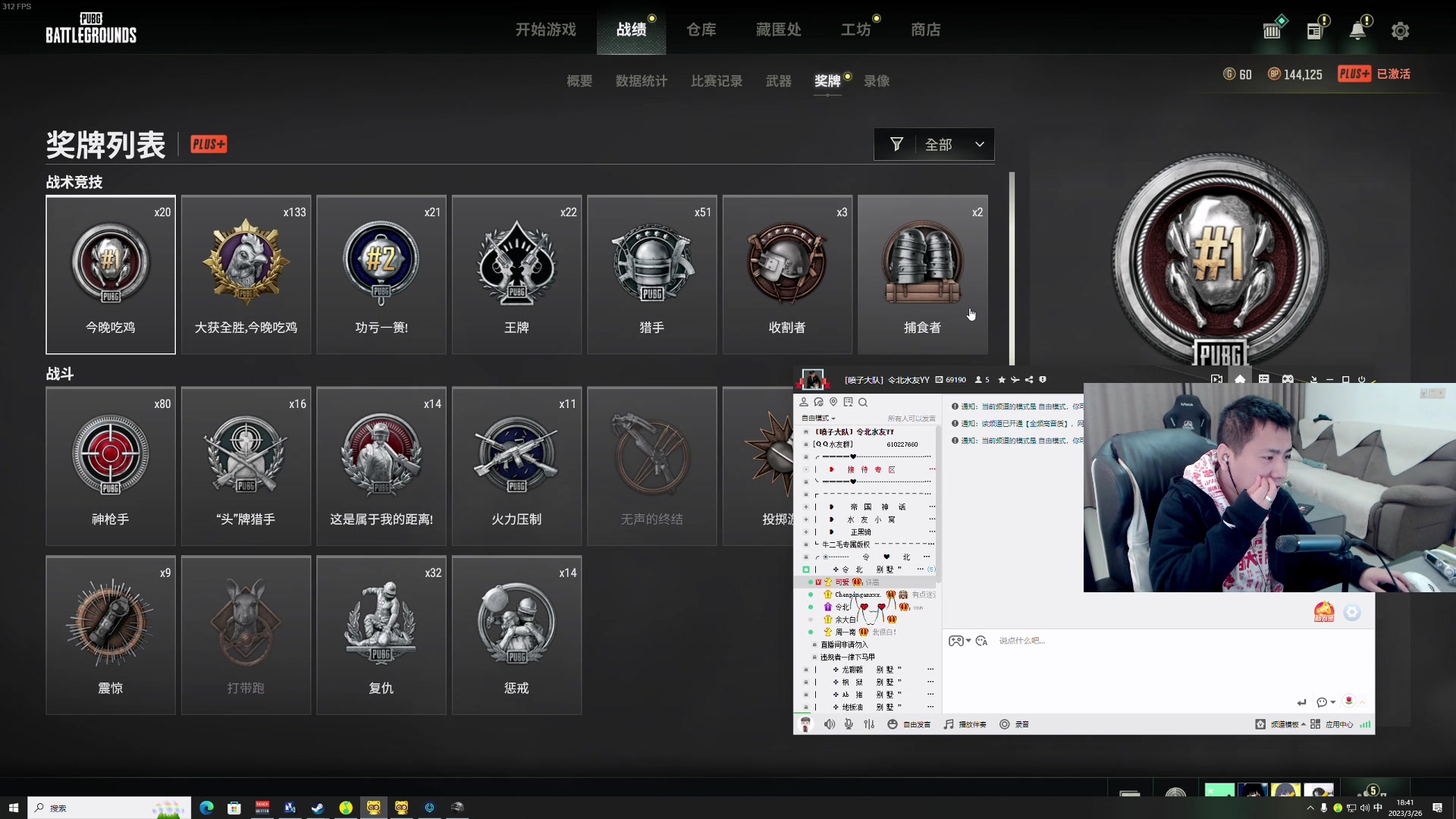This screenshot has width=1456, height=819.
Task: Open the 藏匿处 tab
Action: pyautogui.click(x=779, y=30)
